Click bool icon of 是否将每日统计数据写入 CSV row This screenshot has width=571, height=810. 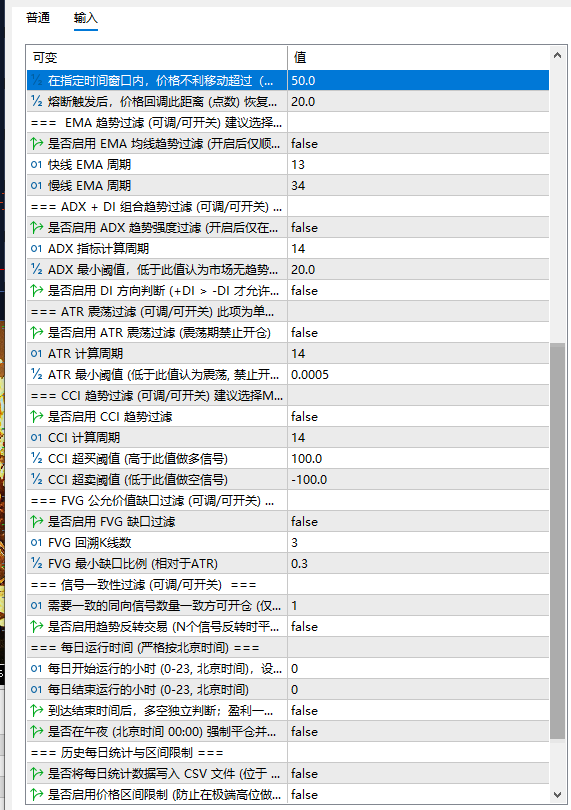coord(36,773)
